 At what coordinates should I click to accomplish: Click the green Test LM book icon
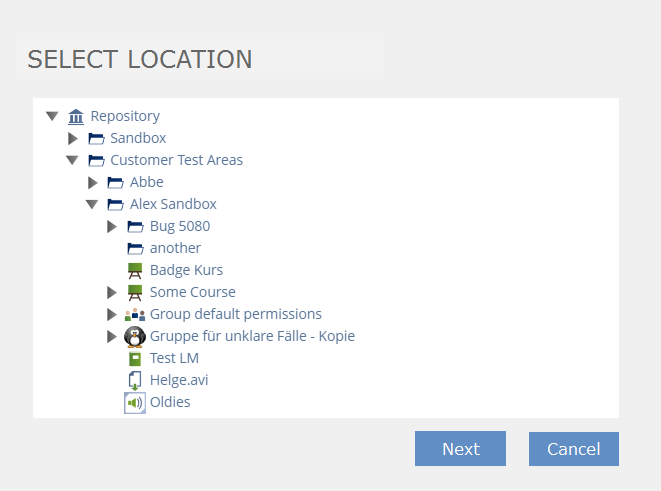coord(135,358)
